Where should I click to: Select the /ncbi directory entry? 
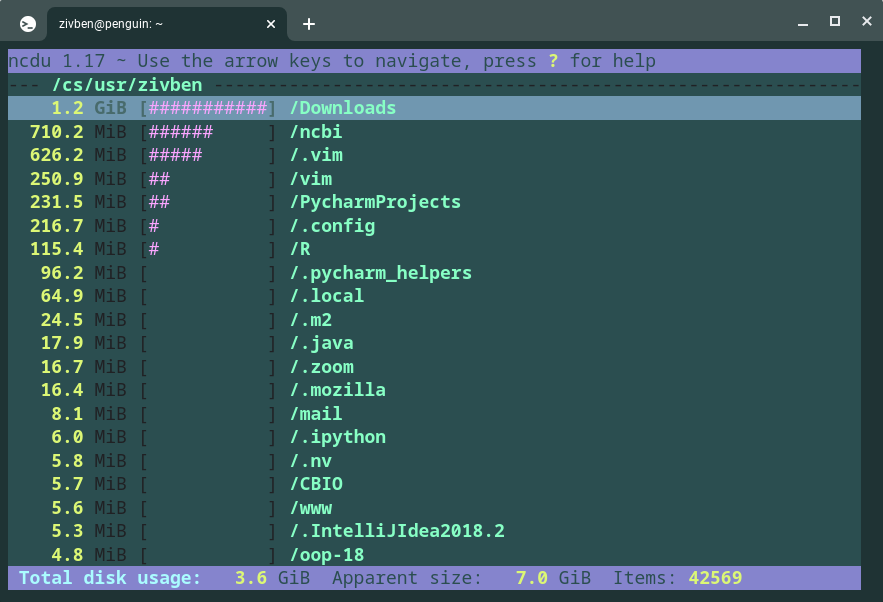pyautogui.click(x=316, y=132)
